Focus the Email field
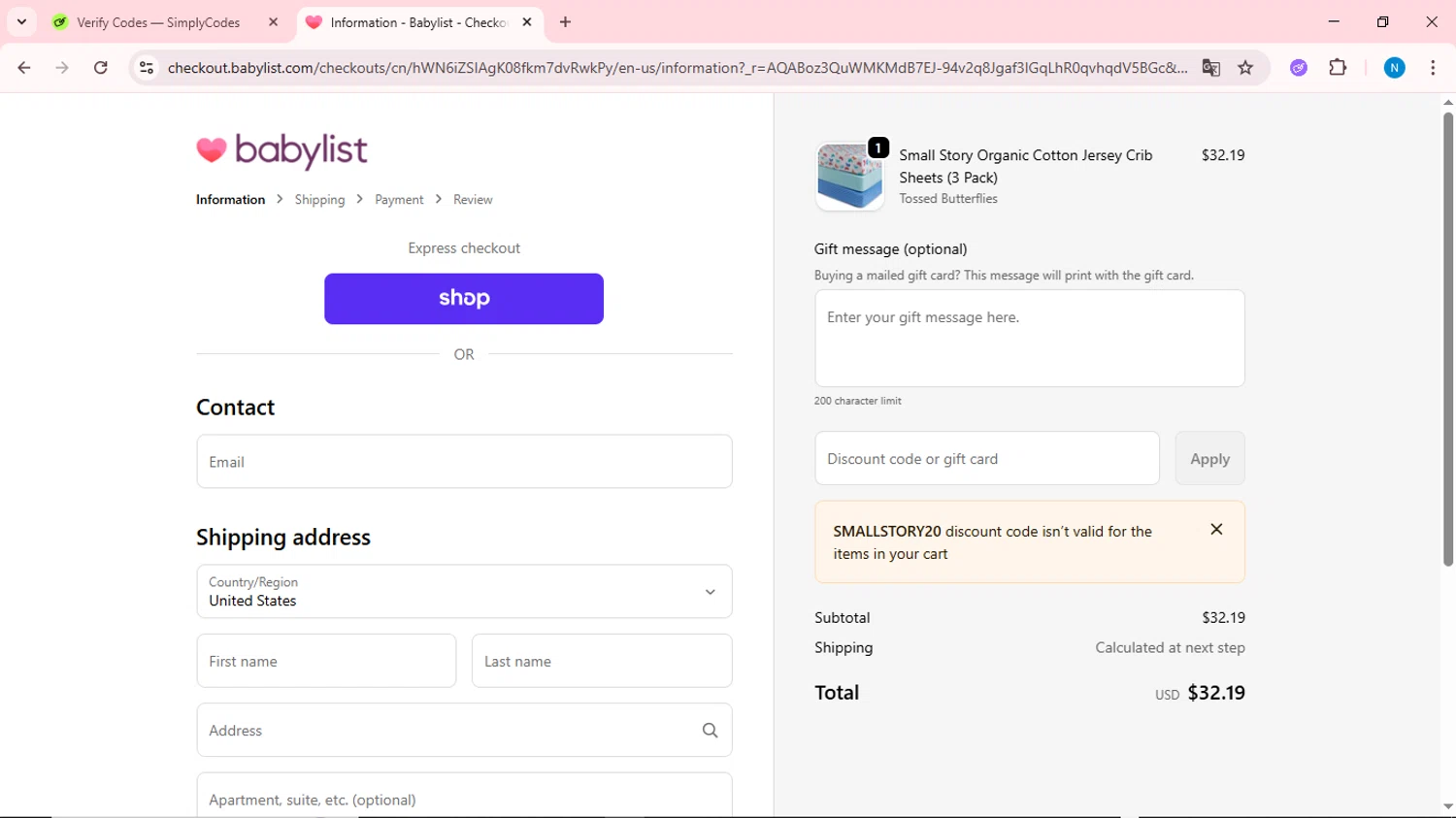Image resolution: width=1456 pixels, height=818 pixels. point(464,462)
